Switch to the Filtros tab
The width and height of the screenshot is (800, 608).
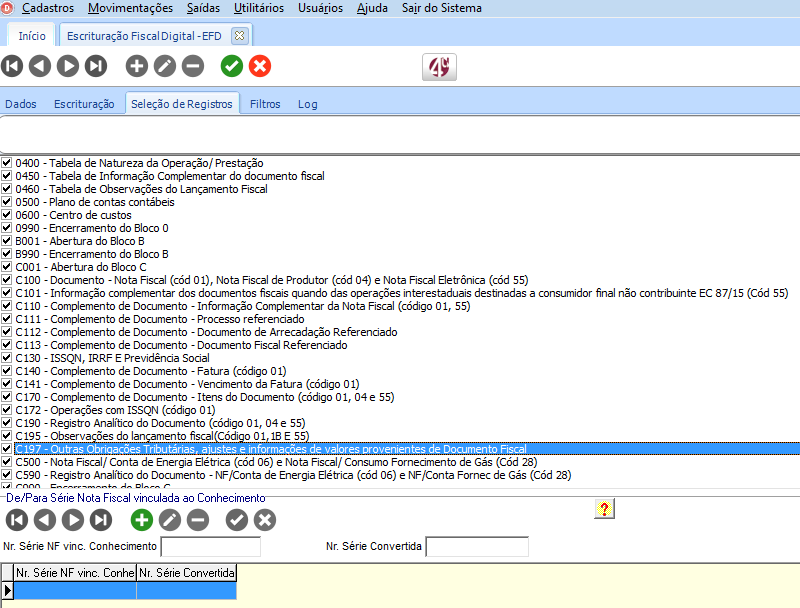pyautogui.click(x=265, y=104)
